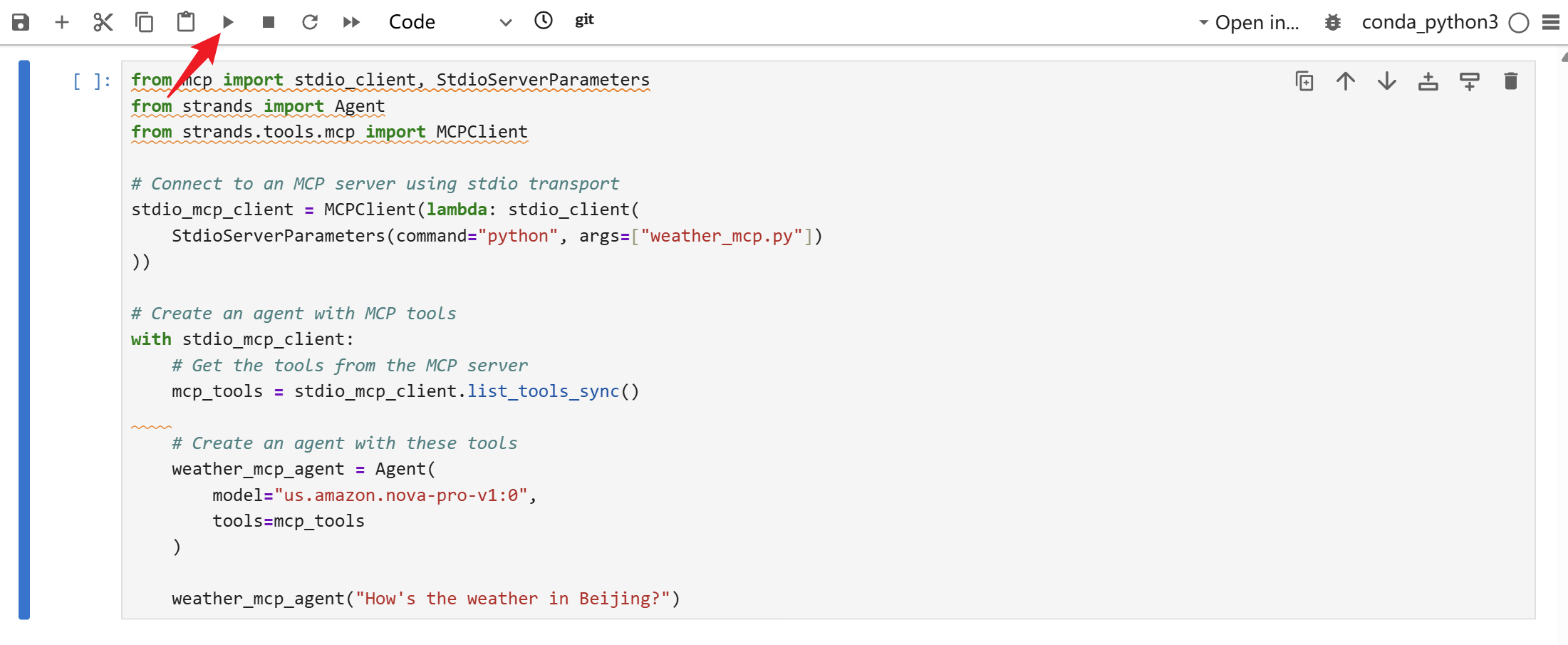Save the notebook with the disk icon
The height and width of the screenshot is (645, 1568).
tap(21, 22)
